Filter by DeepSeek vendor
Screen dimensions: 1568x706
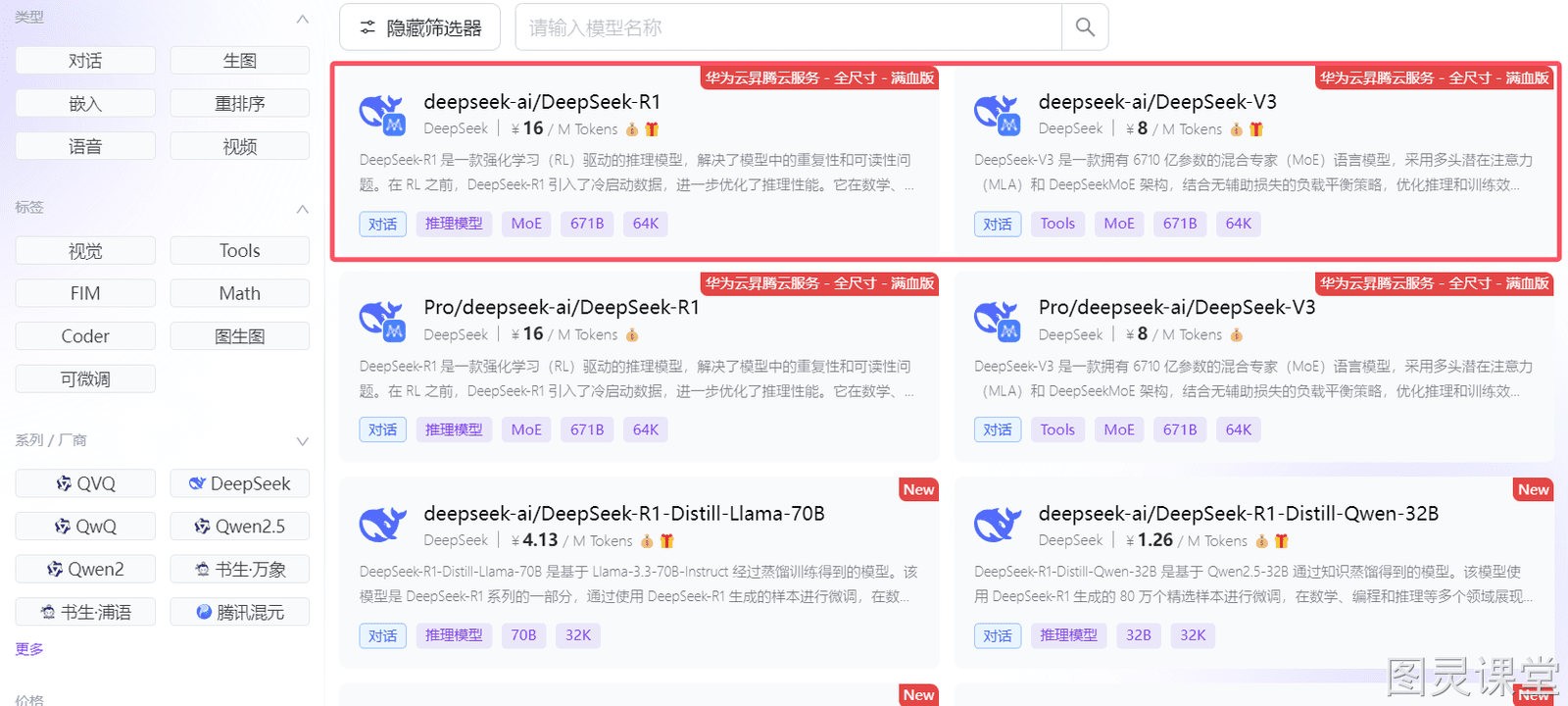pyautogui.click(x=240, y=483)
